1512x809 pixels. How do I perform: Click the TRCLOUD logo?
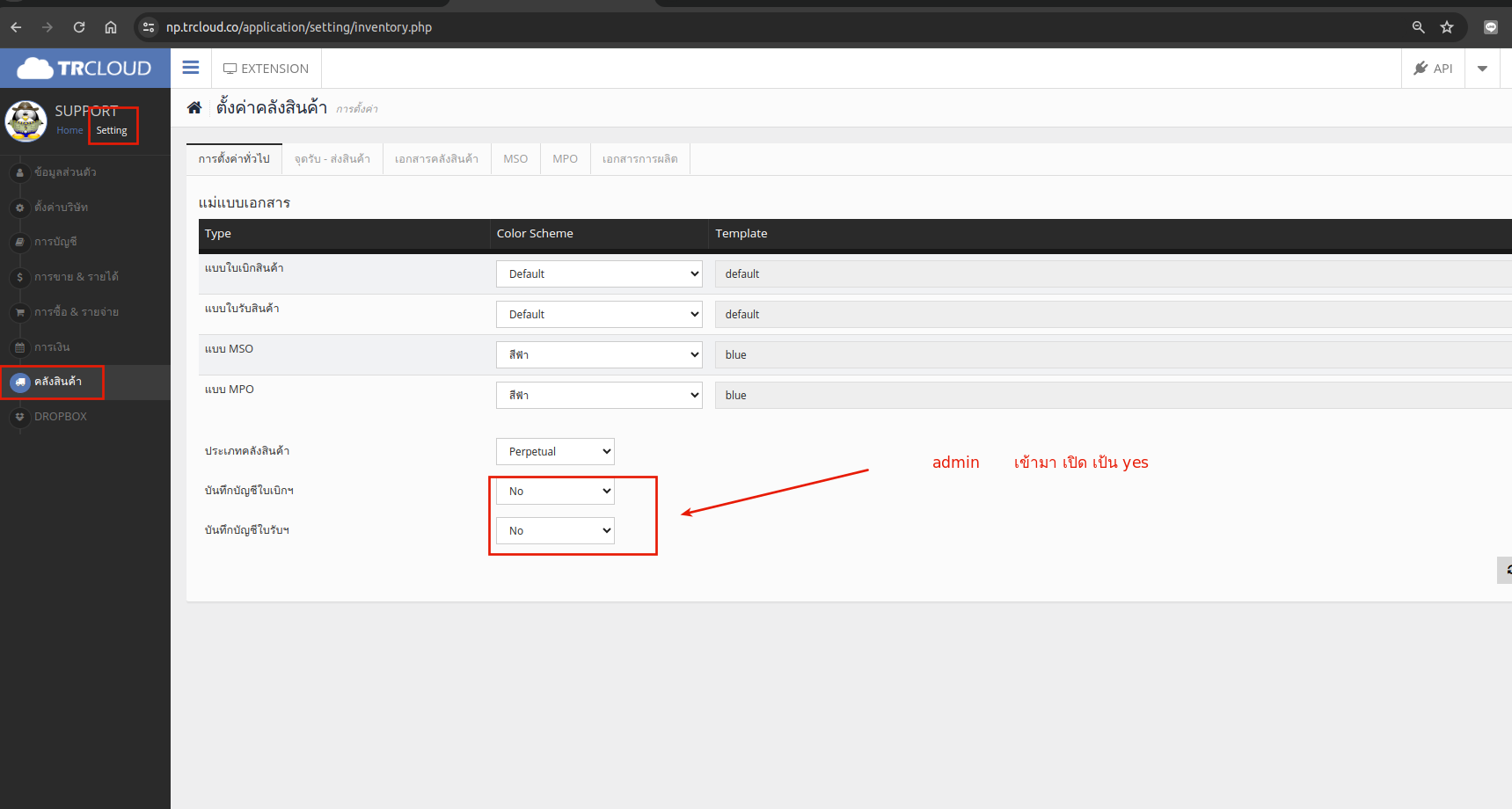point(84,68)
